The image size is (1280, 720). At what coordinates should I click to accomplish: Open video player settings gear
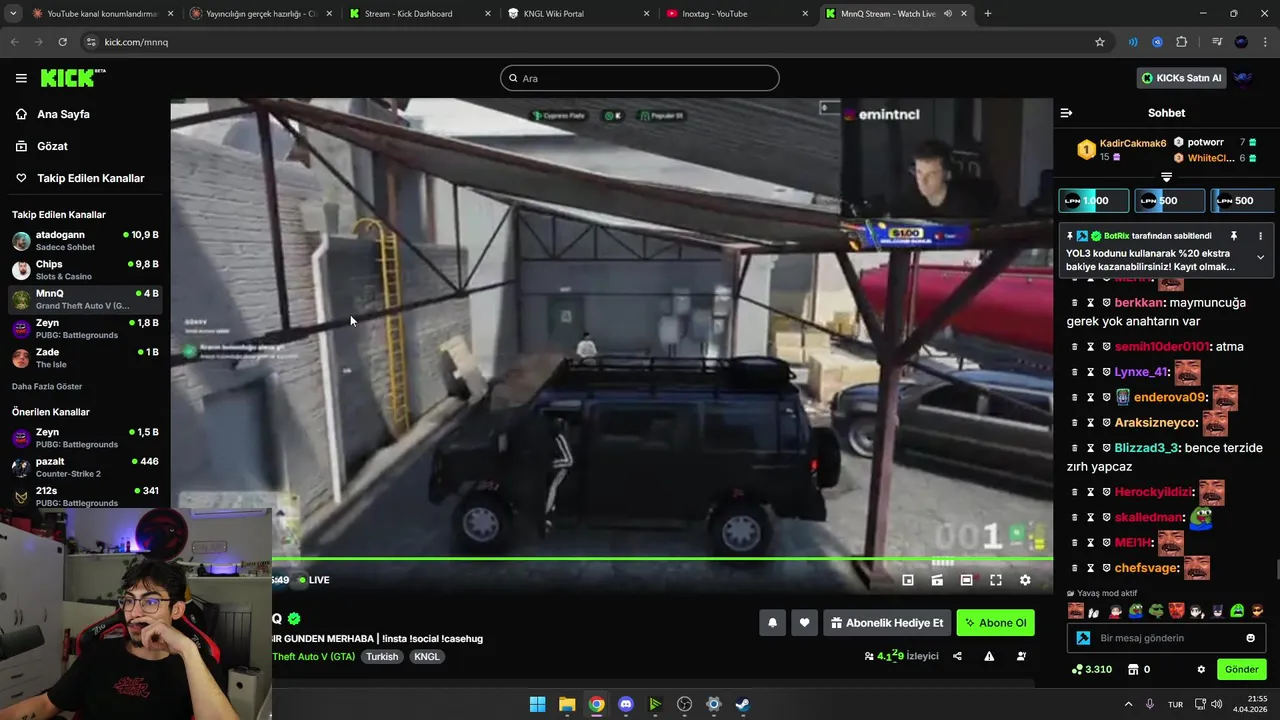[1025, 580]
